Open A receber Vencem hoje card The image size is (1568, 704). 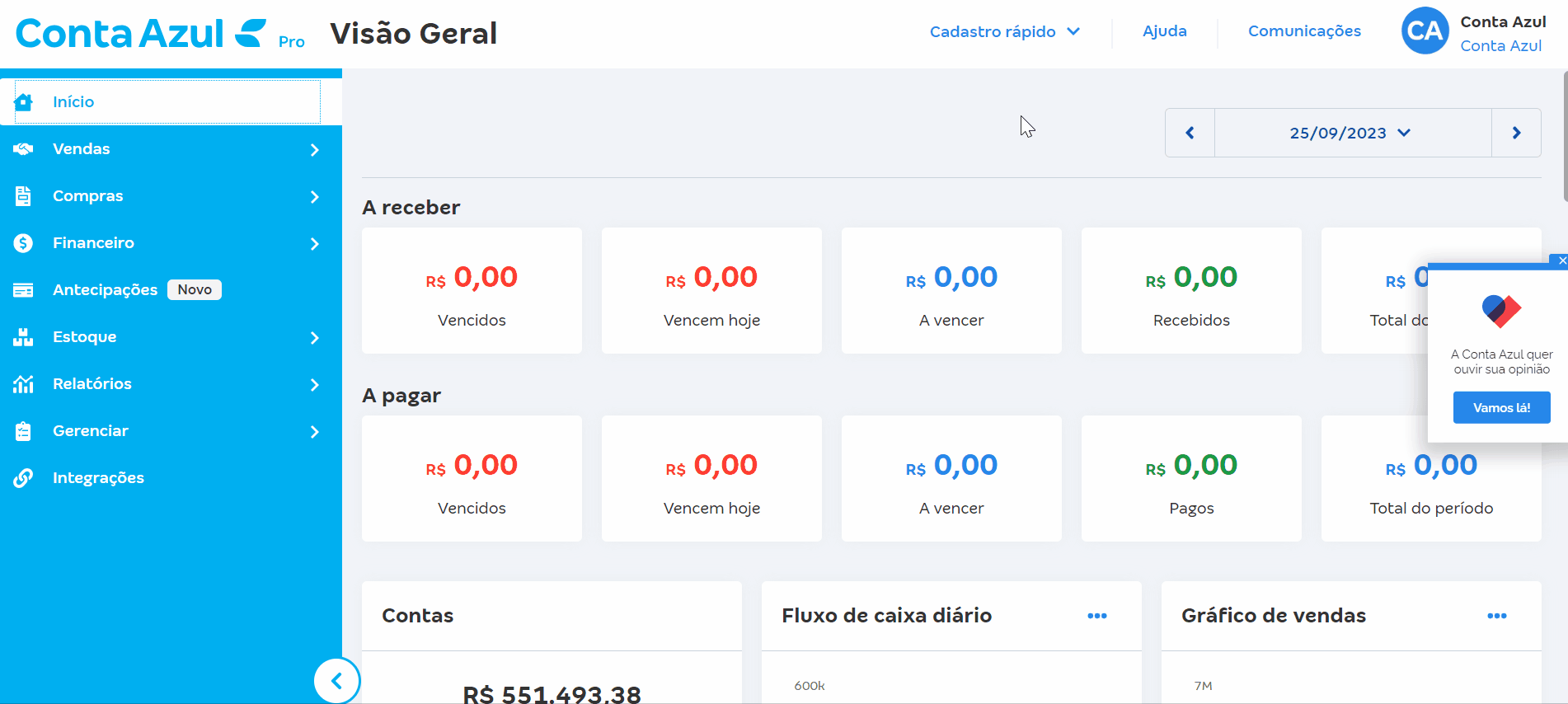[x=711, y=291]
